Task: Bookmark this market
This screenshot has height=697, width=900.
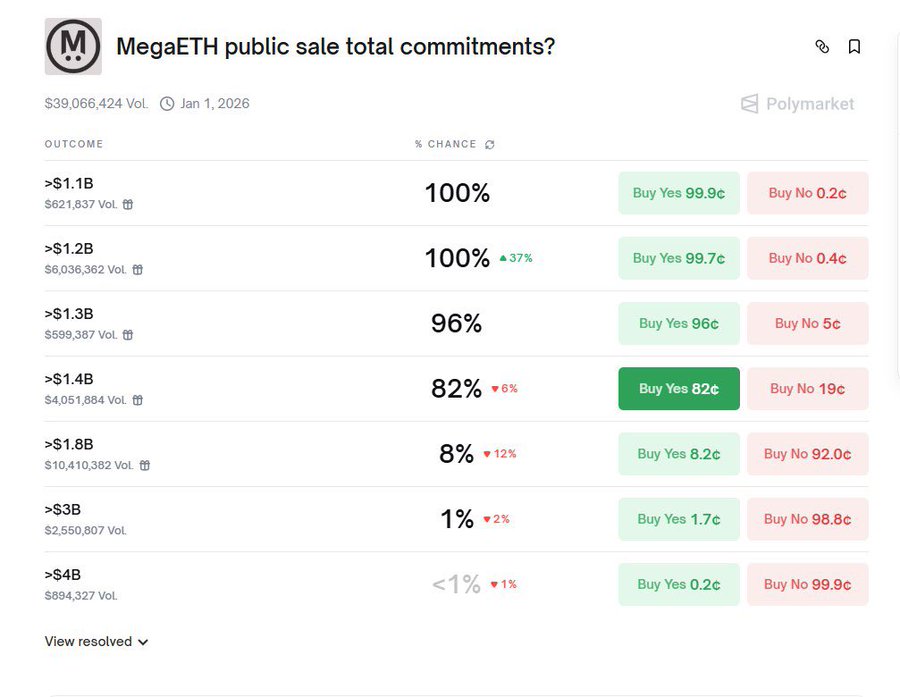Action: click(x=855, y=46)
